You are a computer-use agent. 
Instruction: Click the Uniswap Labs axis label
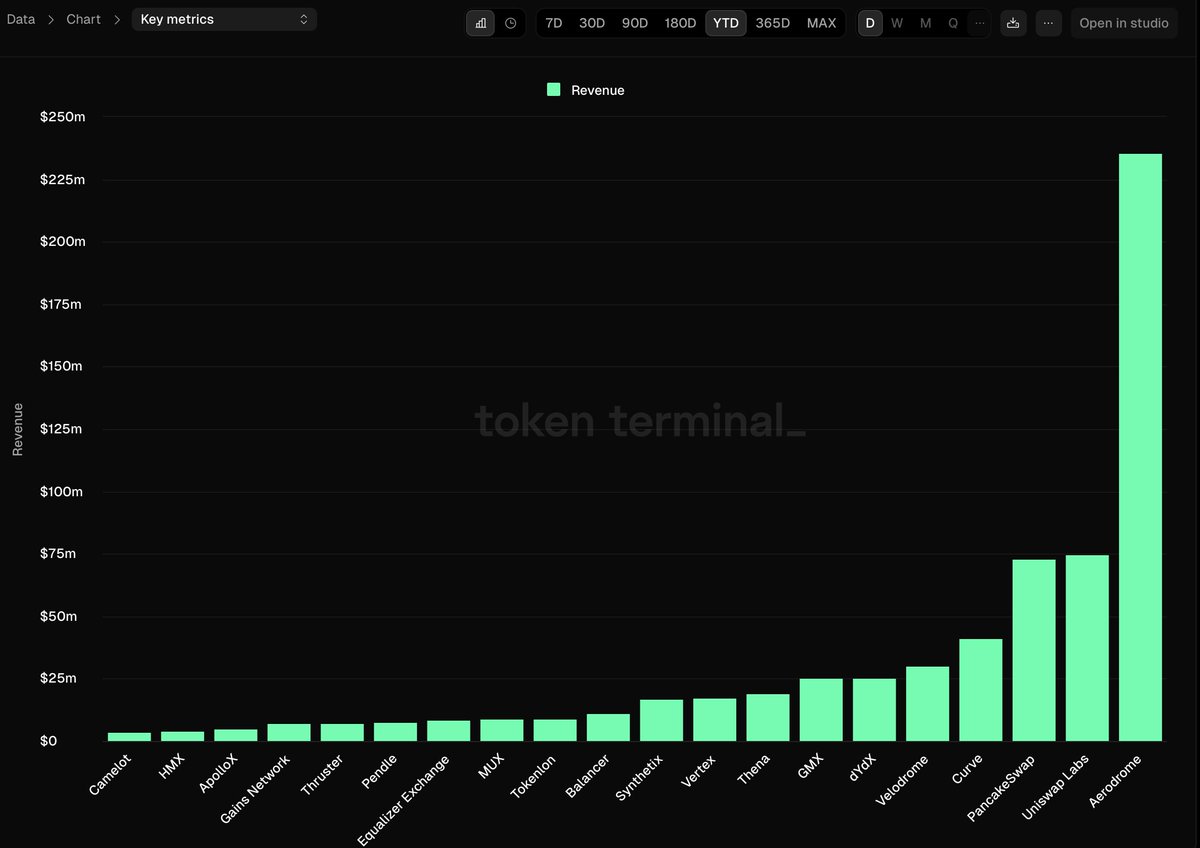(x=1055, y=788)
